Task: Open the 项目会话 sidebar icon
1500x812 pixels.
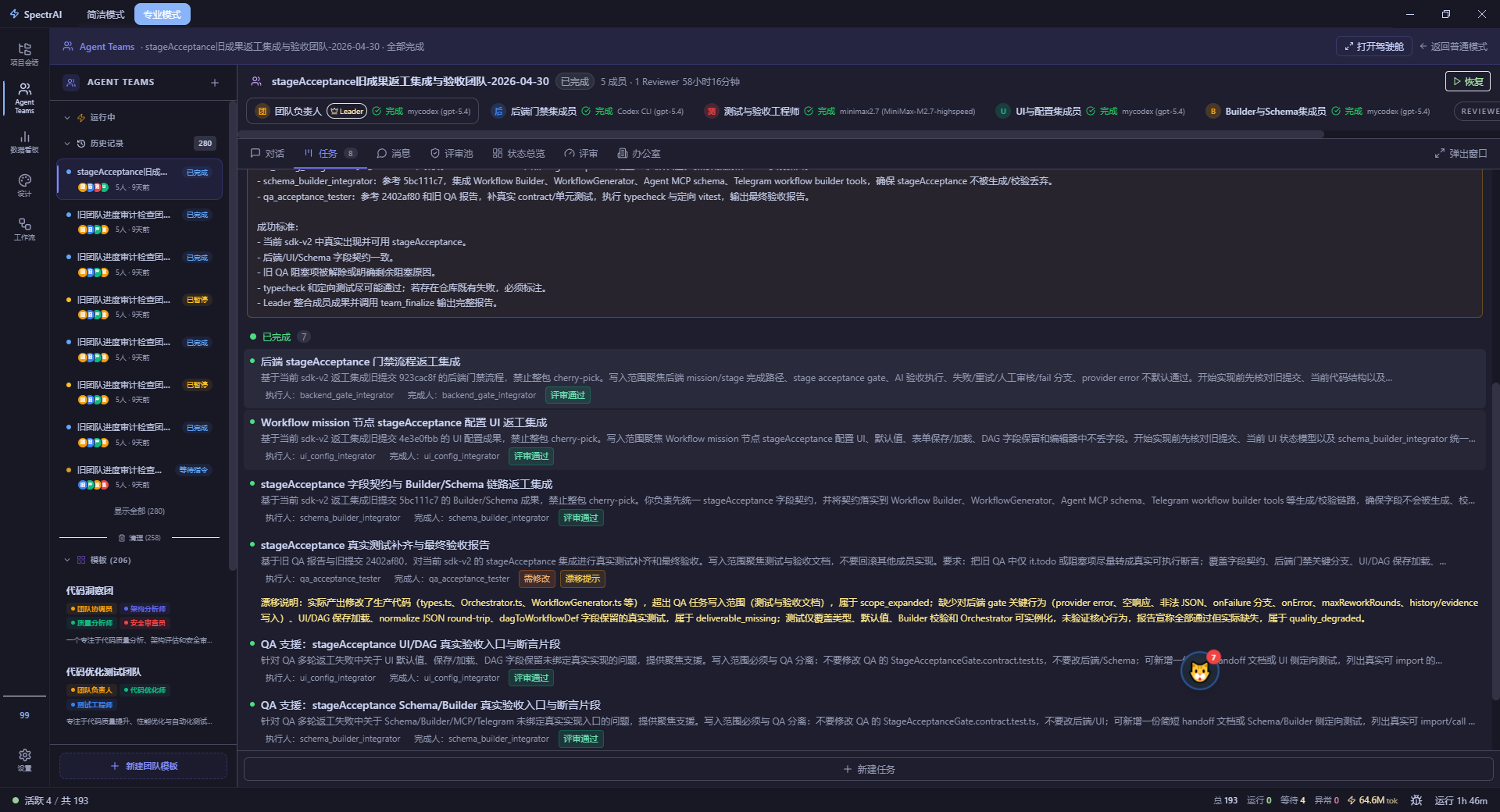Action: pos(24,54)
